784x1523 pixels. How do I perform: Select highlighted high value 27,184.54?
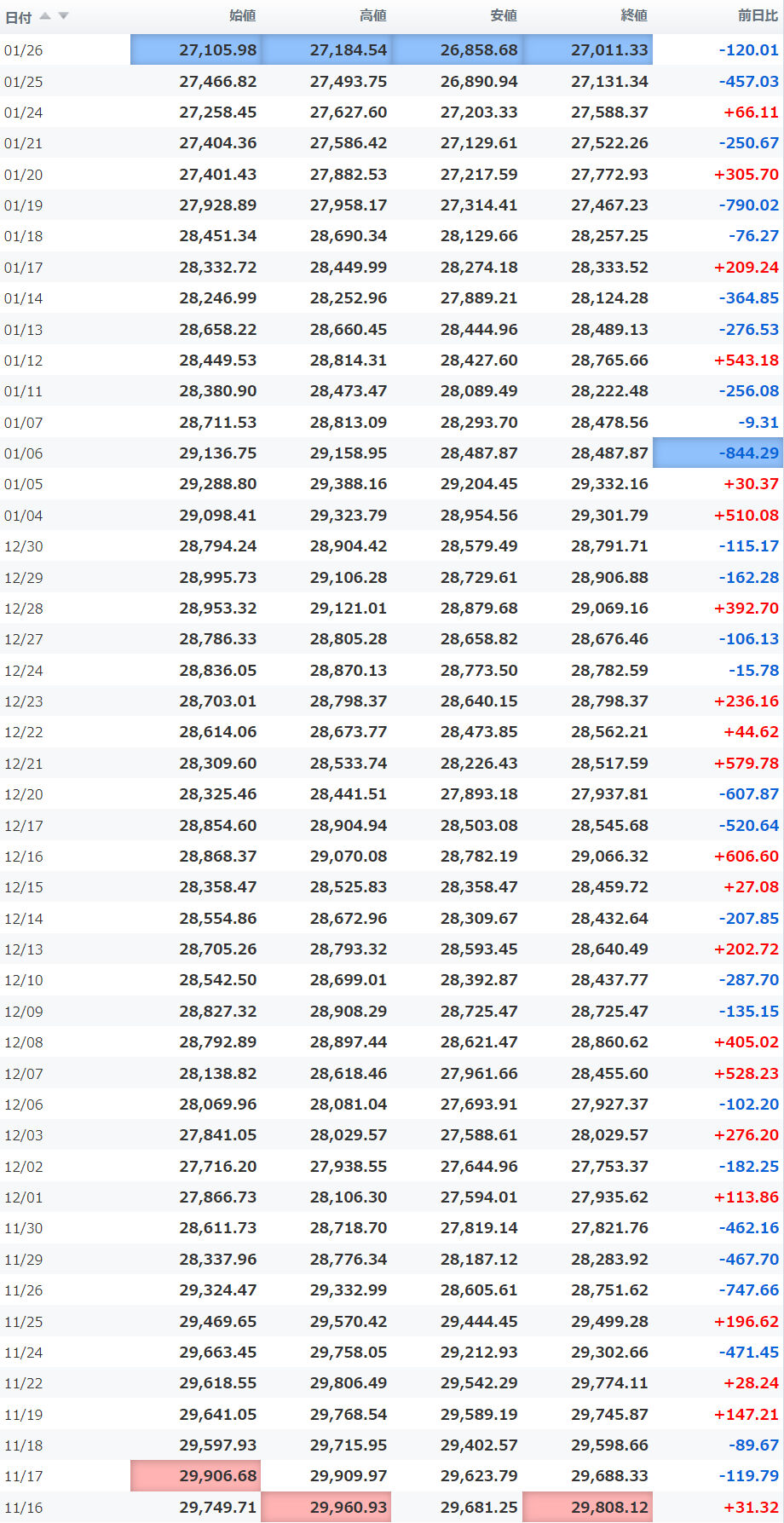click(x=326, y=50)
